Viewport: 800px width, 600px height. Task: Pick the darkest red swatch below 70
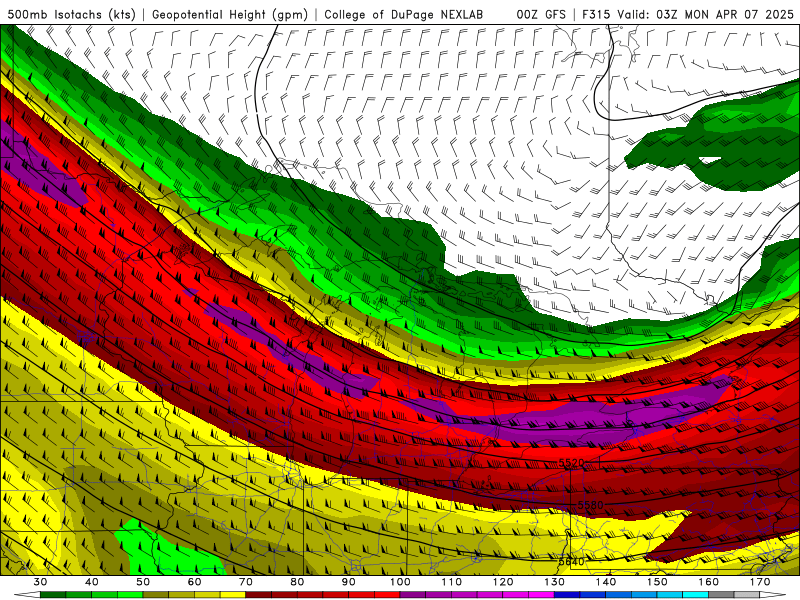(x=259, y=595)
